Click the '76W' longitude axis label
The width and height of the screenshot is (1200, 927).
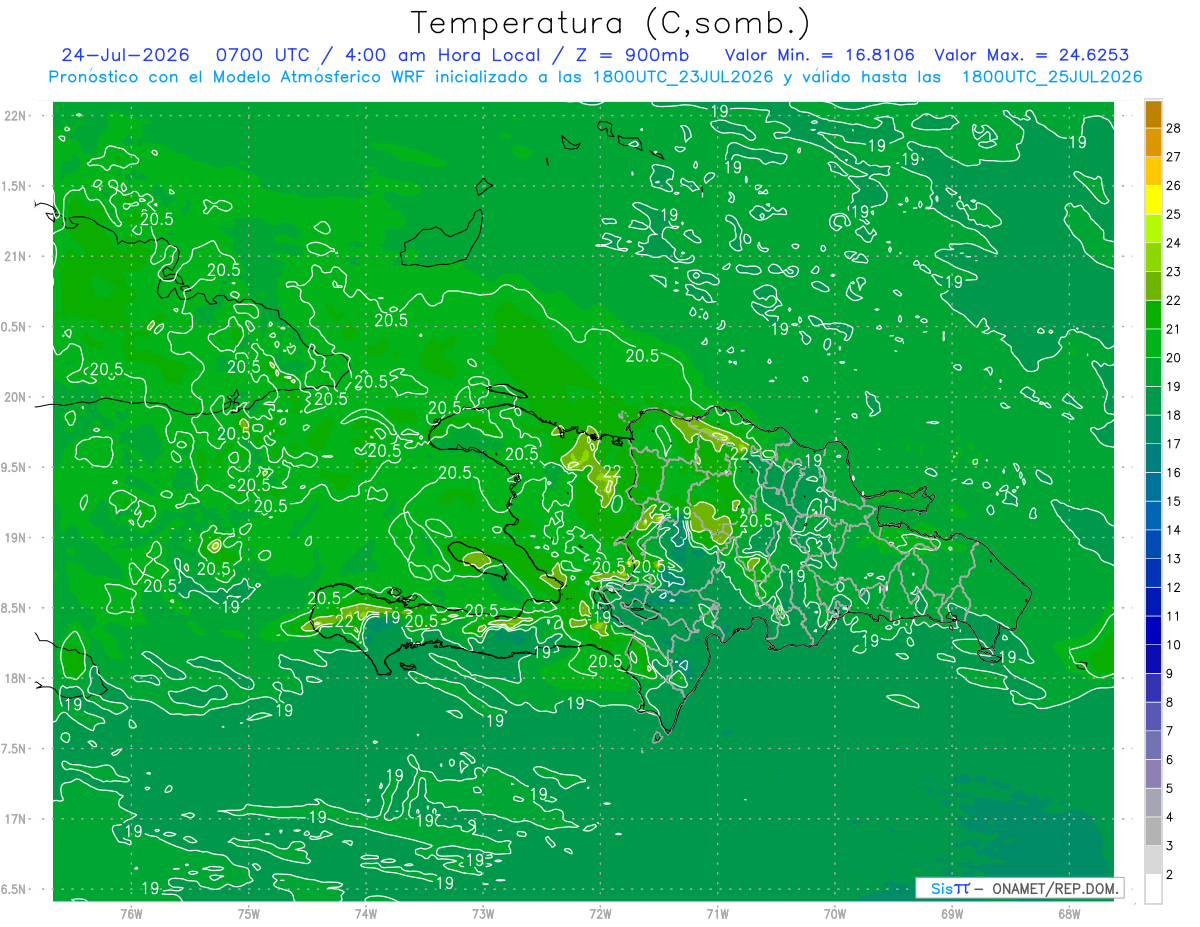coord(131,914)
